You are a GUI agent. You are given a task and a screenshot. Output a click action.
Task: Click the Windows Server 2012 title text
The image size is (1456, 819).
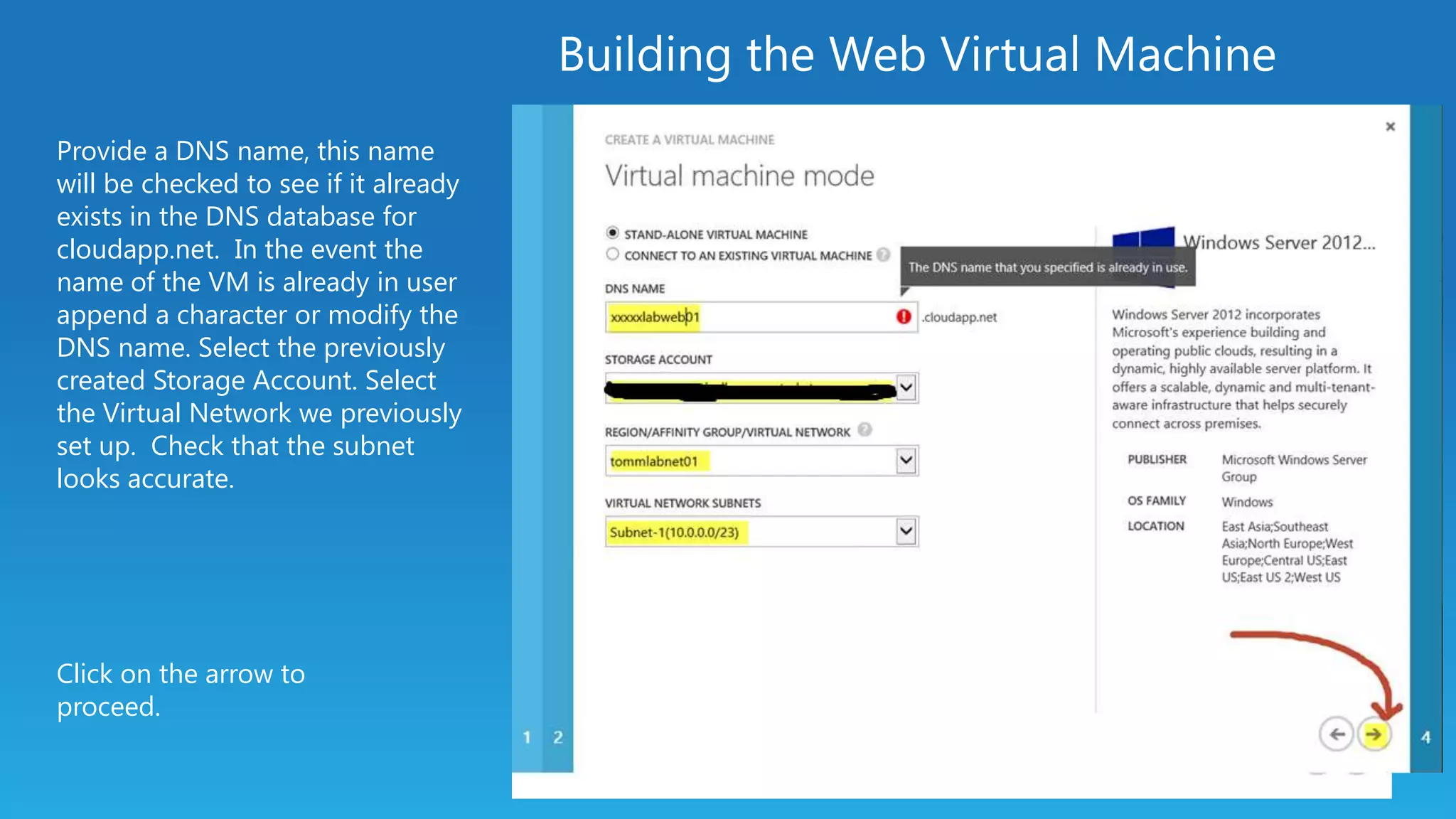point(1279,242)
